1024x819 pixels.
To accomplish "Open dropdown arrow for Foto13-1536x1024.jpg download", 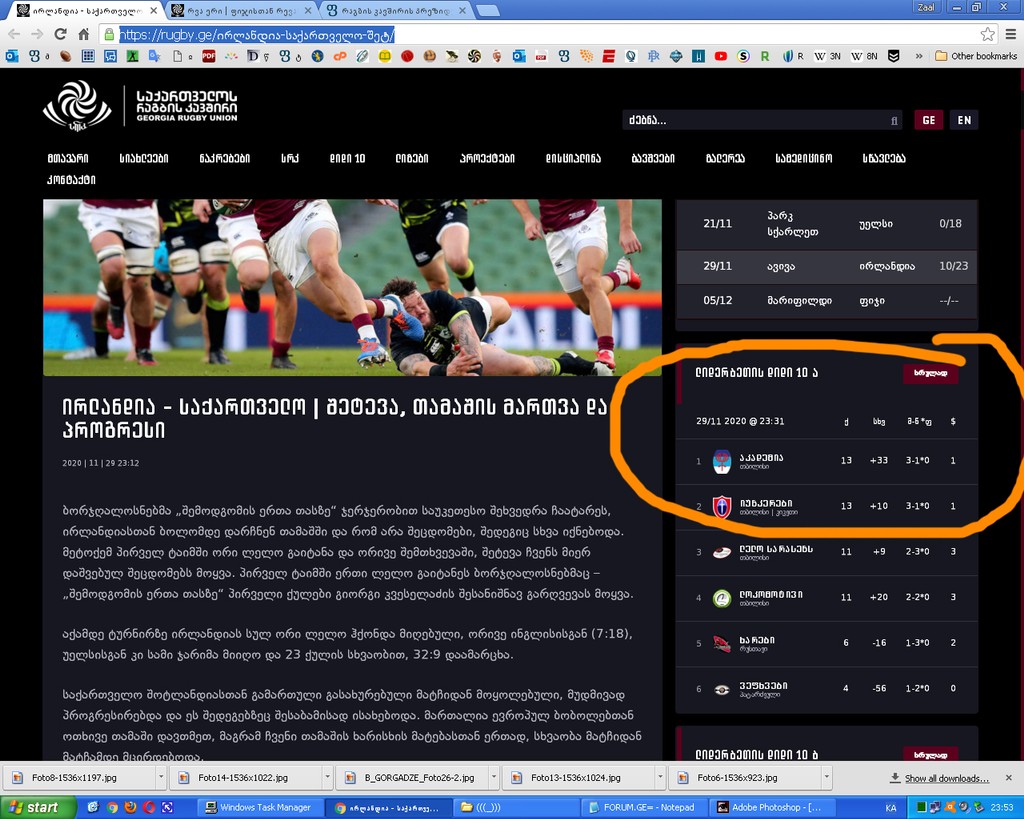I will coord(660,778).
